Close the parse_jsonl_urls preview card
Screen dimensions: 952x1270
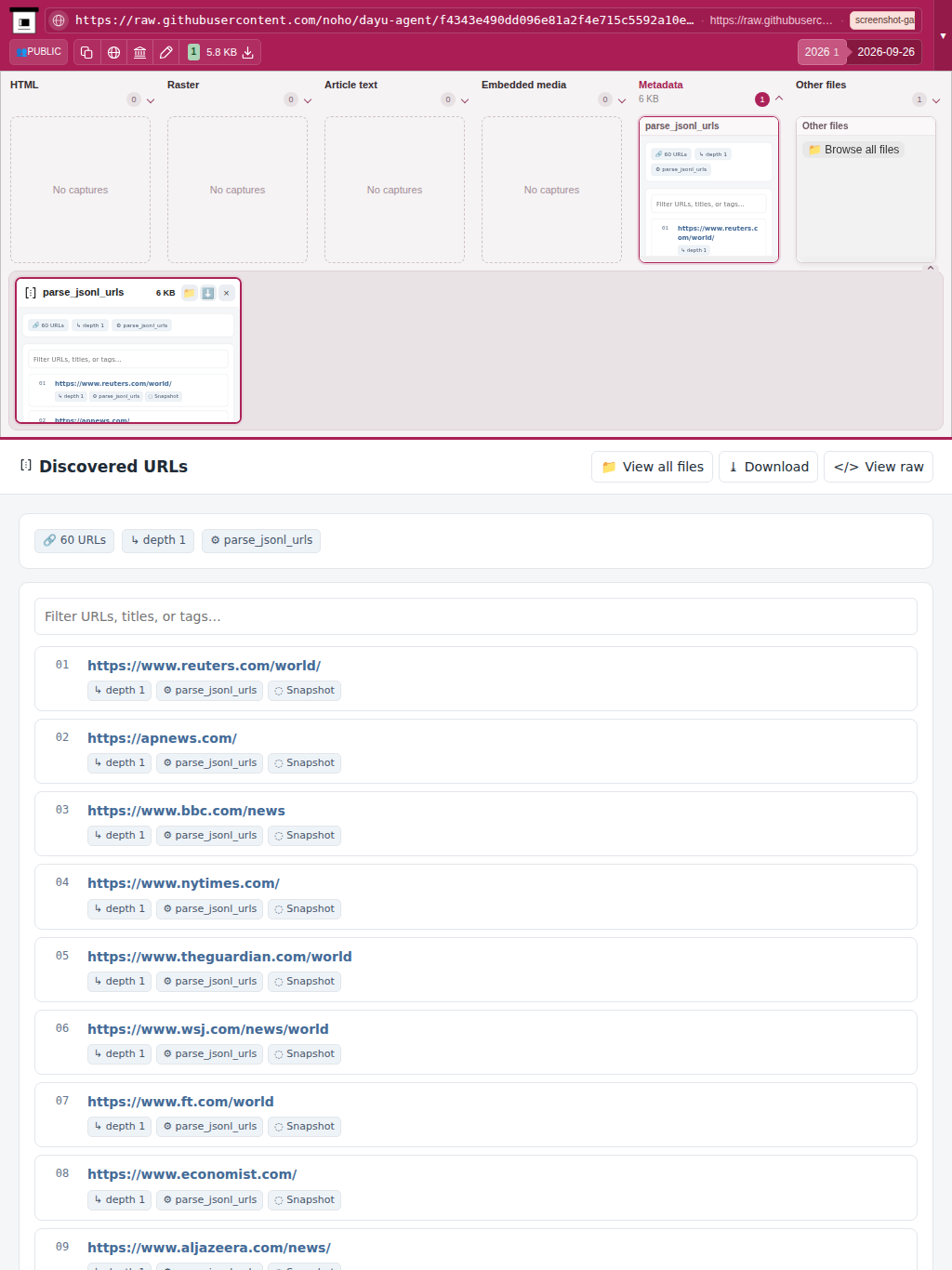click(x=226, y=293)
